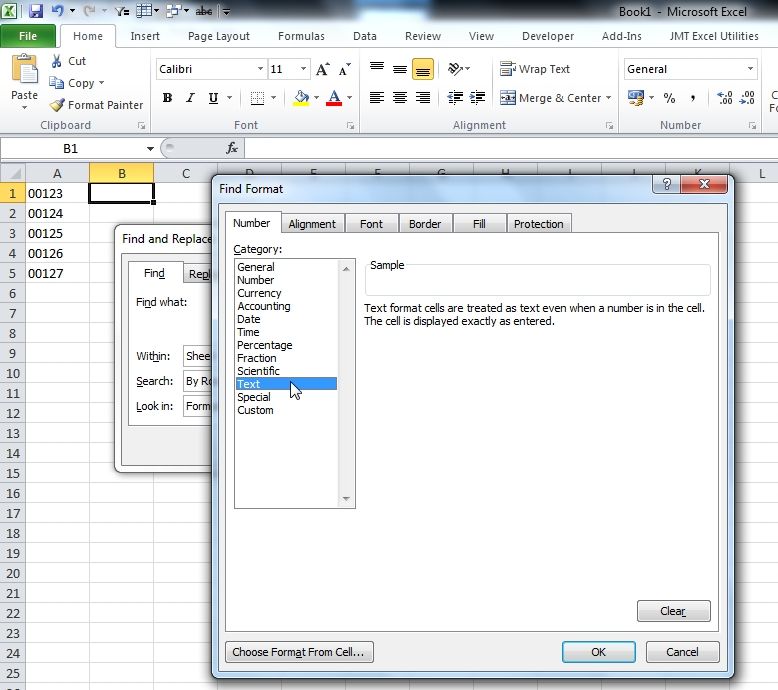Toggle Underline formatting

pyautogui.click(x=214, y=98)
